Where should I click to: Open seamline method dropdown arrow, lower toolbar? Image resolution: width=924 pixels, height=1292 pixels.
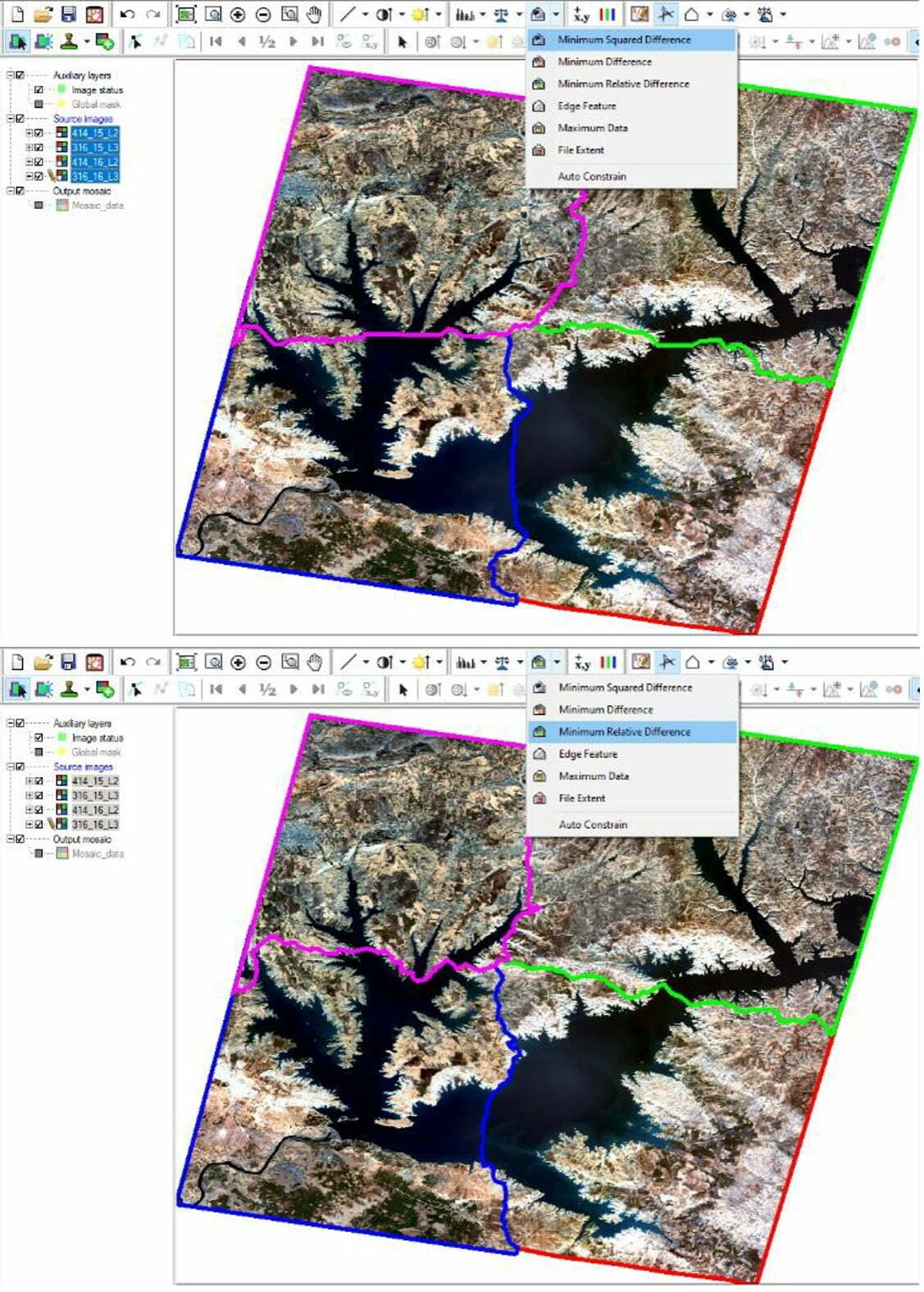tap(557, 662)
